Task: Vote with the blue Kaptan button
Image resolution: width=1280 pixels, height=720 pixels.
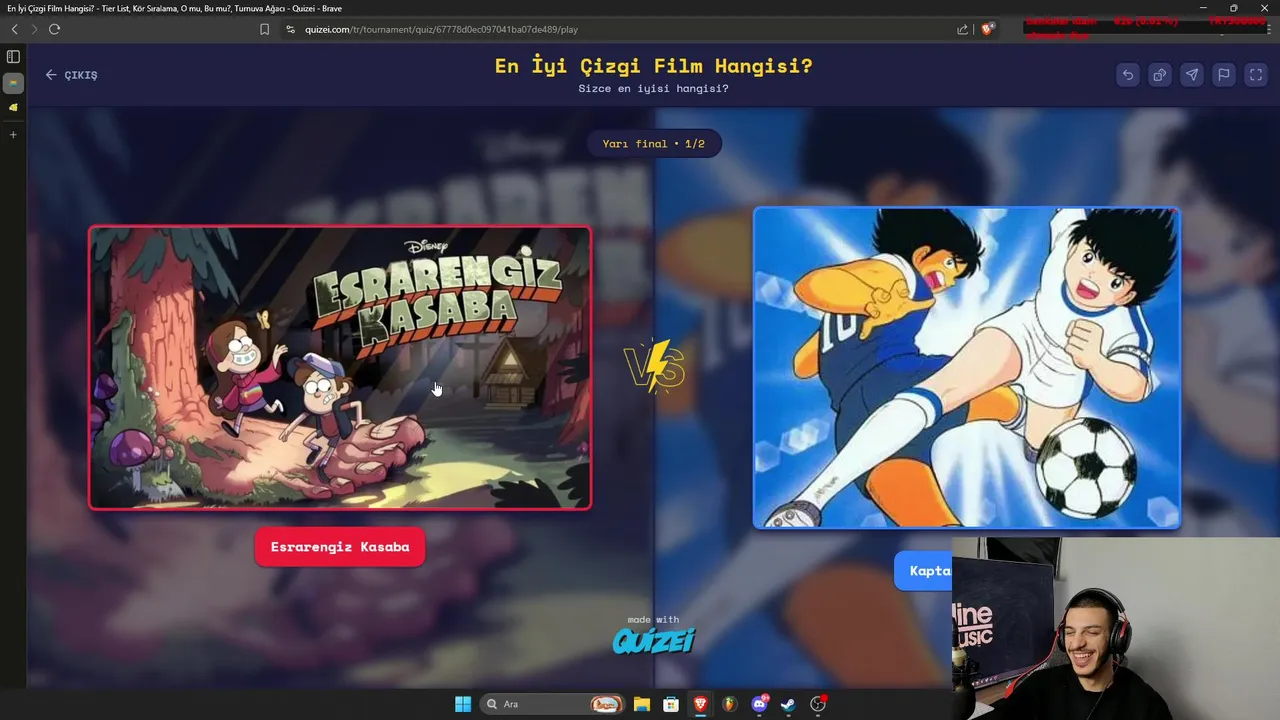Action: tap(923, 571)
